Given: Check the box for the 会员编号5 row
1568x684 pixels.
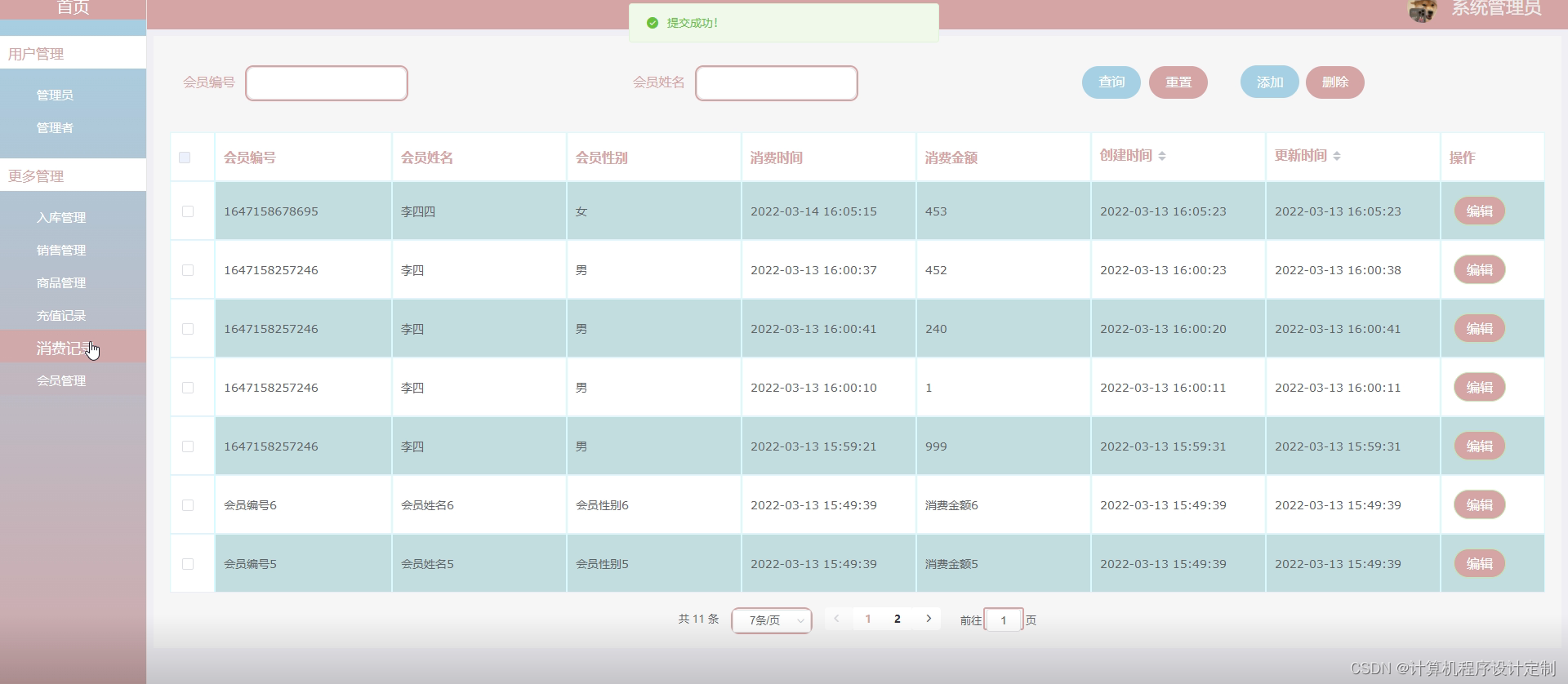Looking at the screenshot, I should click(x=188, y=564).
